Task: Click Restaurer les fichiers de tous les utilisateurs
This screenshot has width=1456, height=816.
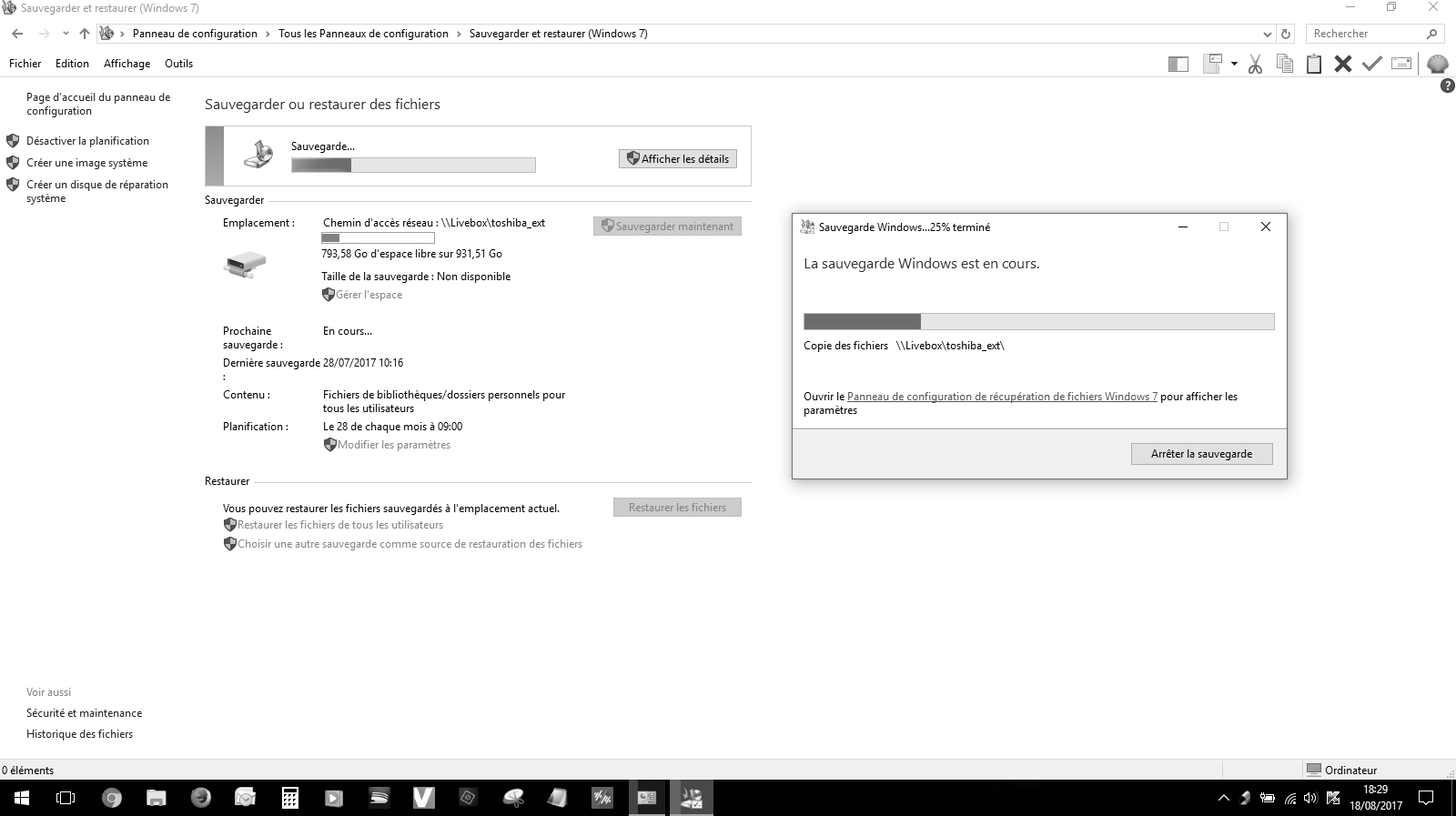Action: [x=340, y=525]
